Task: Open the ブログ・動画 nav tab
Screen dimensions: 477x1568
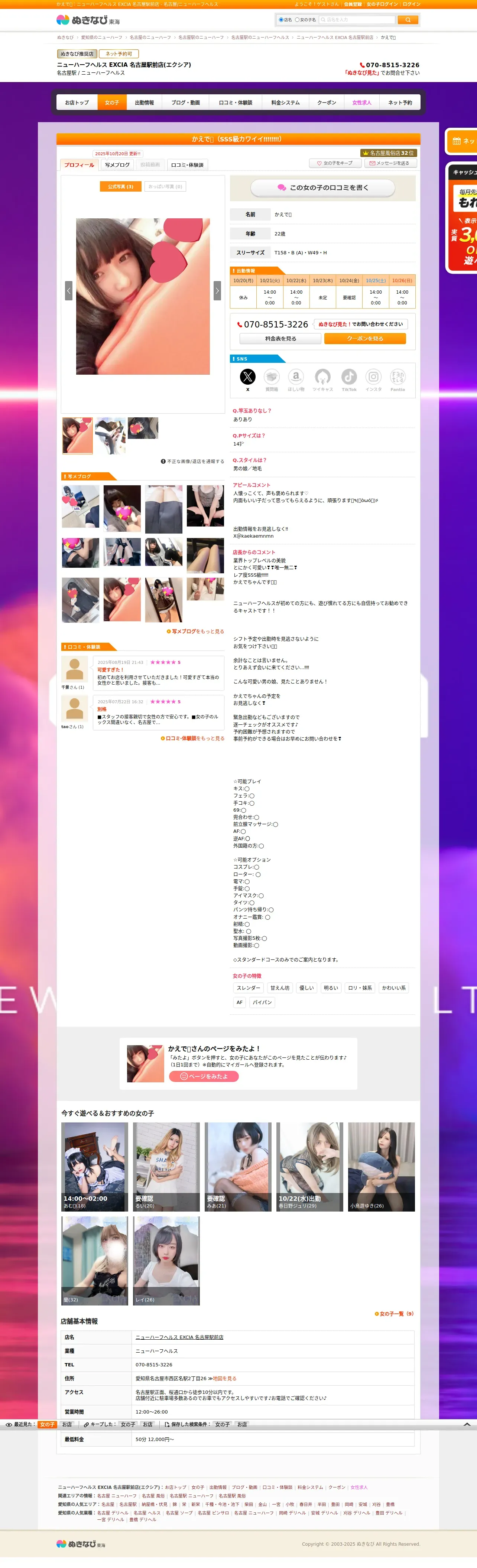Action: tap(185, 103)
